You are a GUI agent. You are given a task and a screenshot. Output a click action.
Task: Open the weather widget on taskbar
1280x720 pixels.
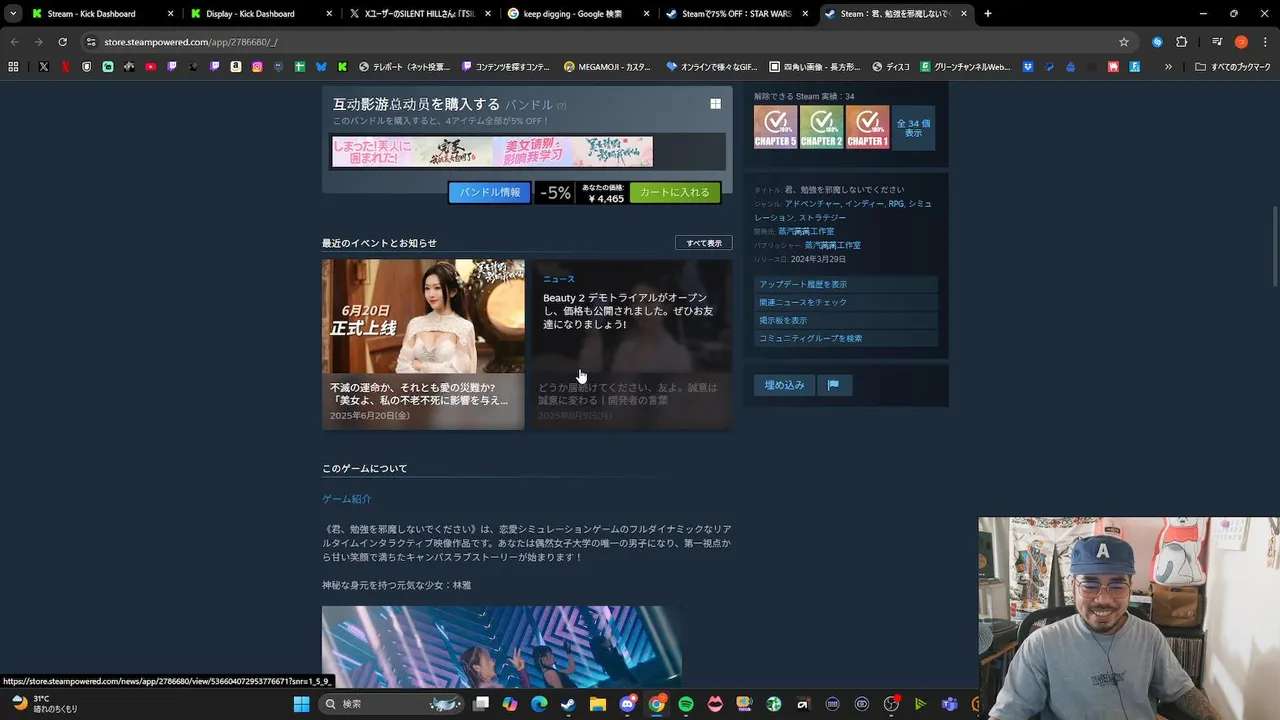[x=44, y=704]
